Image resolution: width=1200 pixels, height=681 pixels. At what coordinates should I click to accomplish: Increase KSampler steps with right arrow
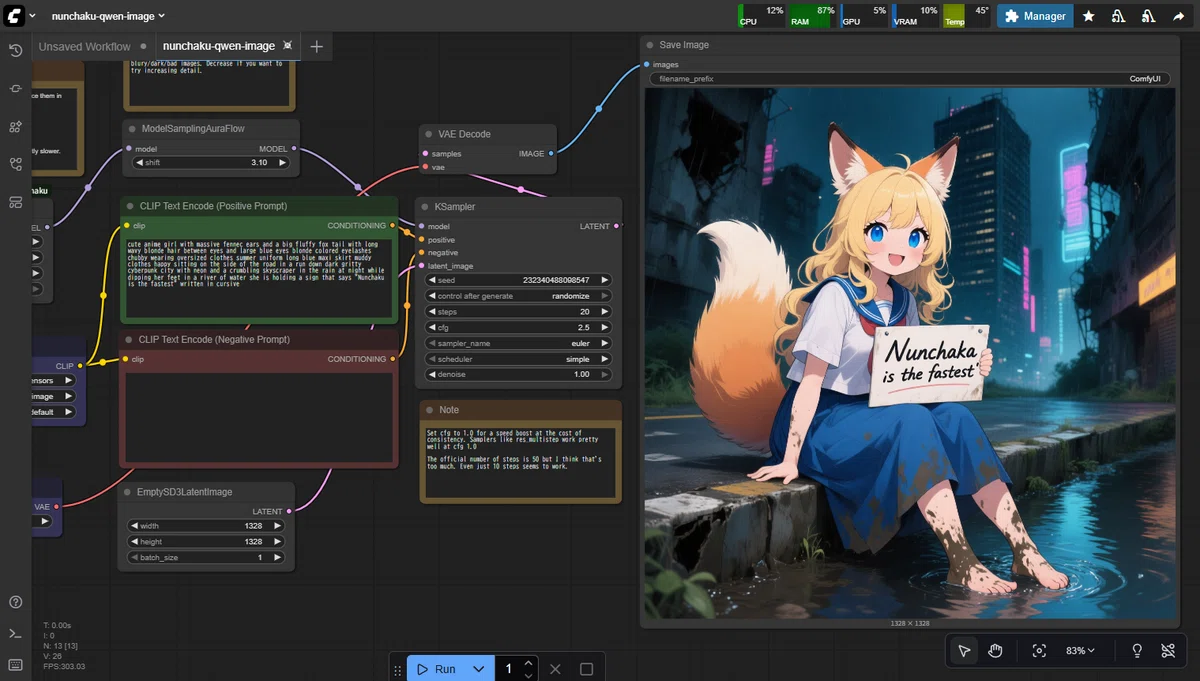tap(603, 312)
